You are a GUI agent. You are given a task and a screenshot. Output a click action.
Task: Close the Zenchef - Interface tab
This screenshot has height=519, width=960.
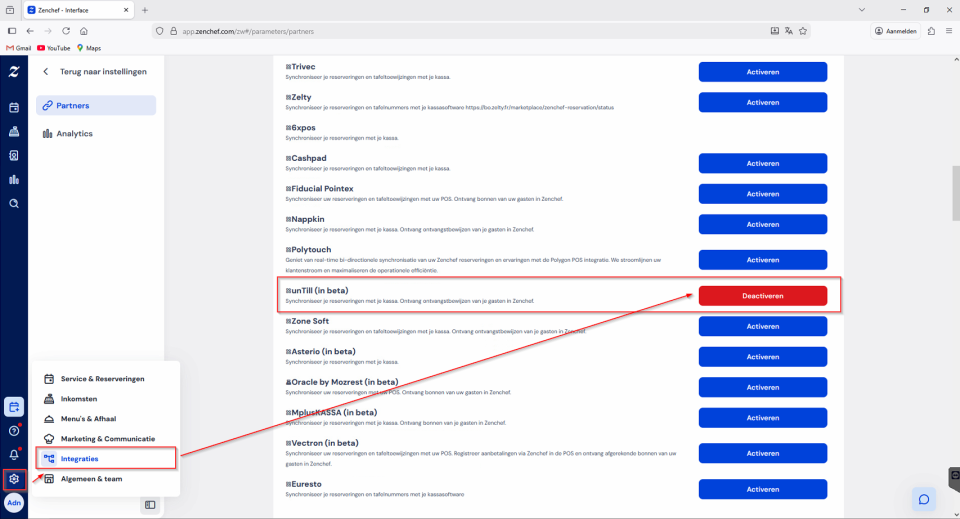coord(126,10)
